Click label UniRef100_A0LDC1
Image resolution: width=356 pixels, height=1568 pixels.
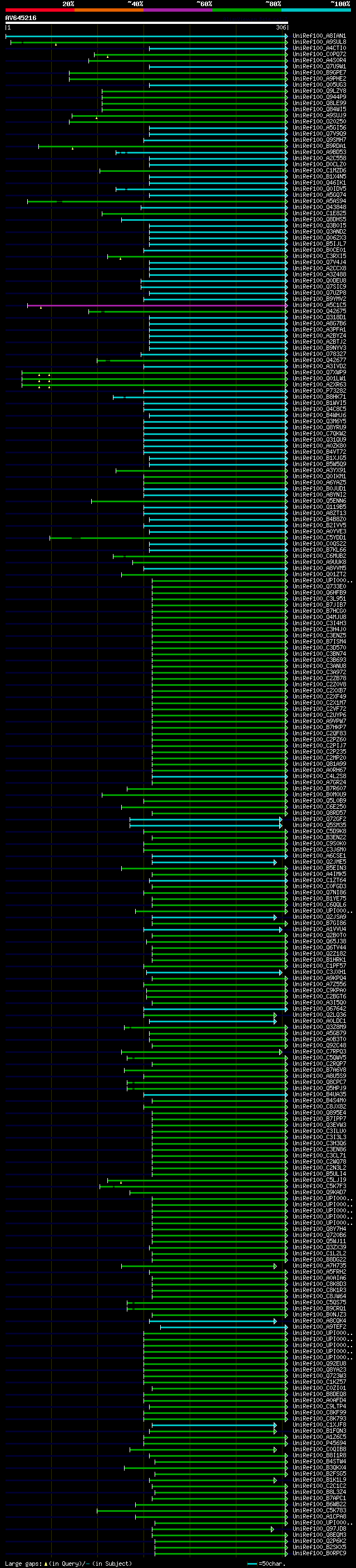click(x=319, y=1021)
